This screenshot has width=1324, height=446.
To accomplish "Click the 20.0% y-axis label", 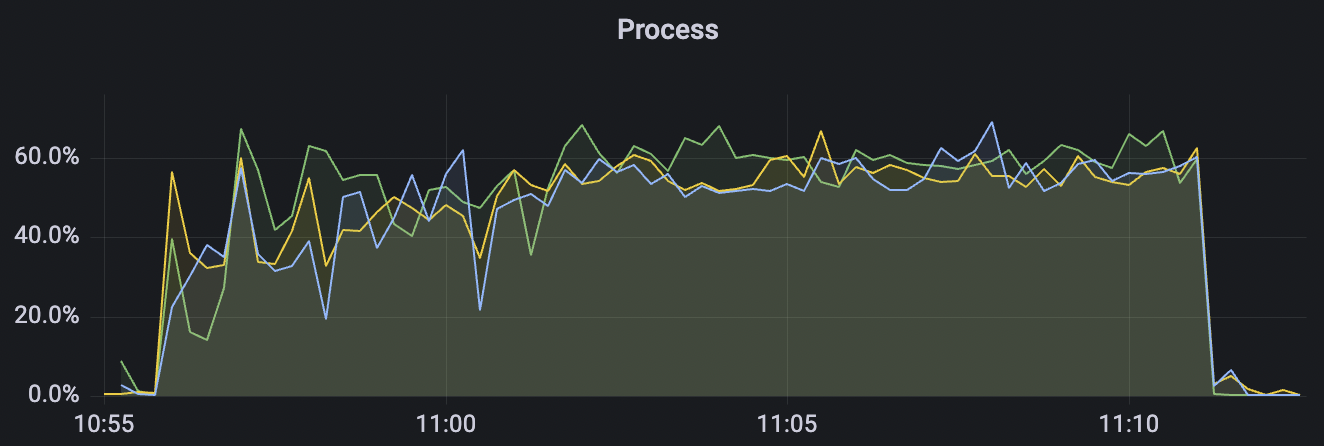I will (x=48, y=316).
